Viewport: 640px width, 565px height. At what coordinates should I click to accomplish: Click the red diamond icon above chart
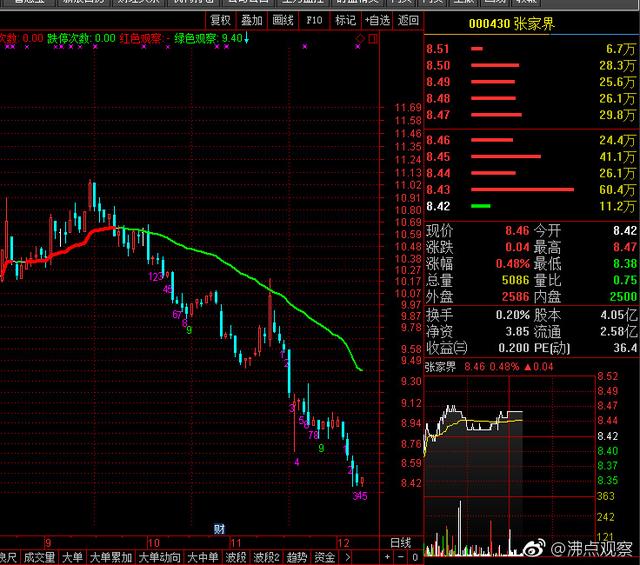(359, 38)
